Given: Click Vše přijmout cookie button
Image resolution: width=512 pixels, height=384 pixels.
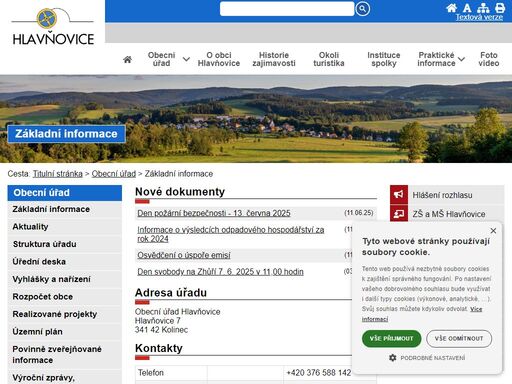Looking at the screenshot, I should 391,339.
